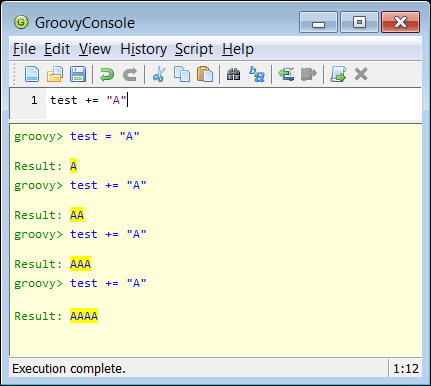The height and width of the screenshot is (386, 431).
Task: Open the Edit menu
Action: [x=57, y=49]
